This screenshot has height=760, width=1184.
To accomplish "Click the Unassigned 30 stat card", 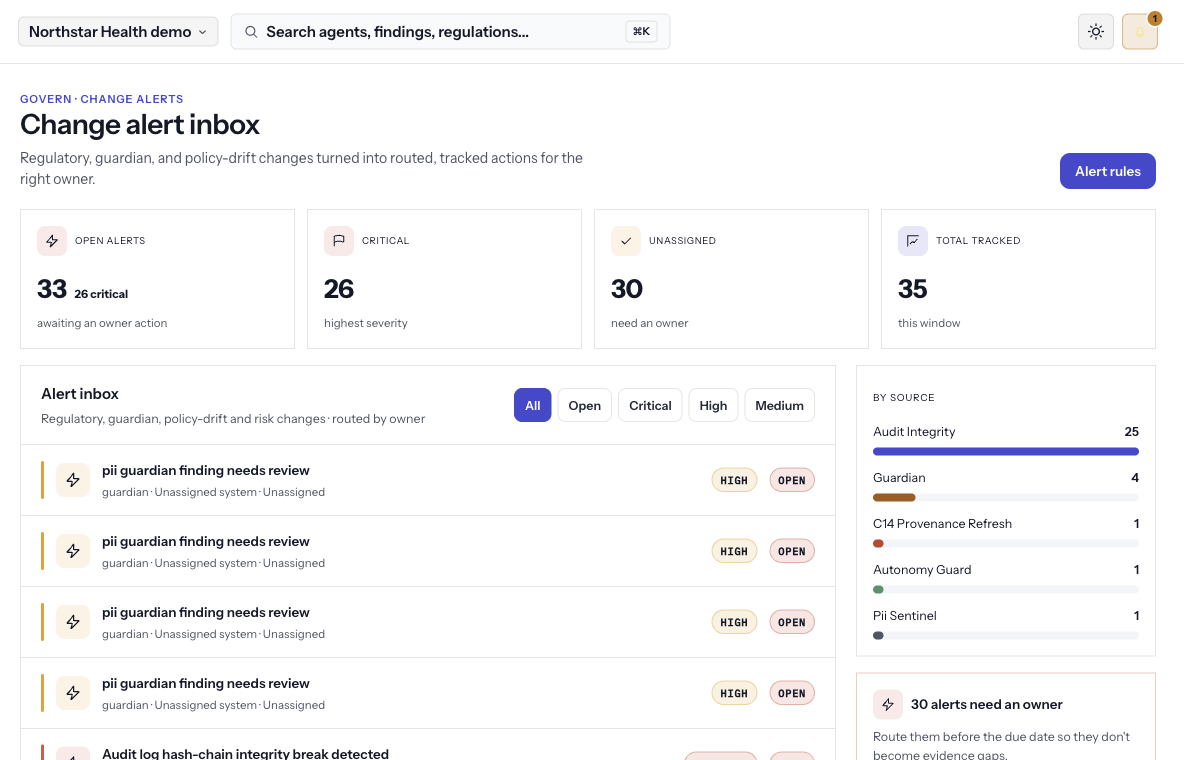I will (x=731, y=279).
